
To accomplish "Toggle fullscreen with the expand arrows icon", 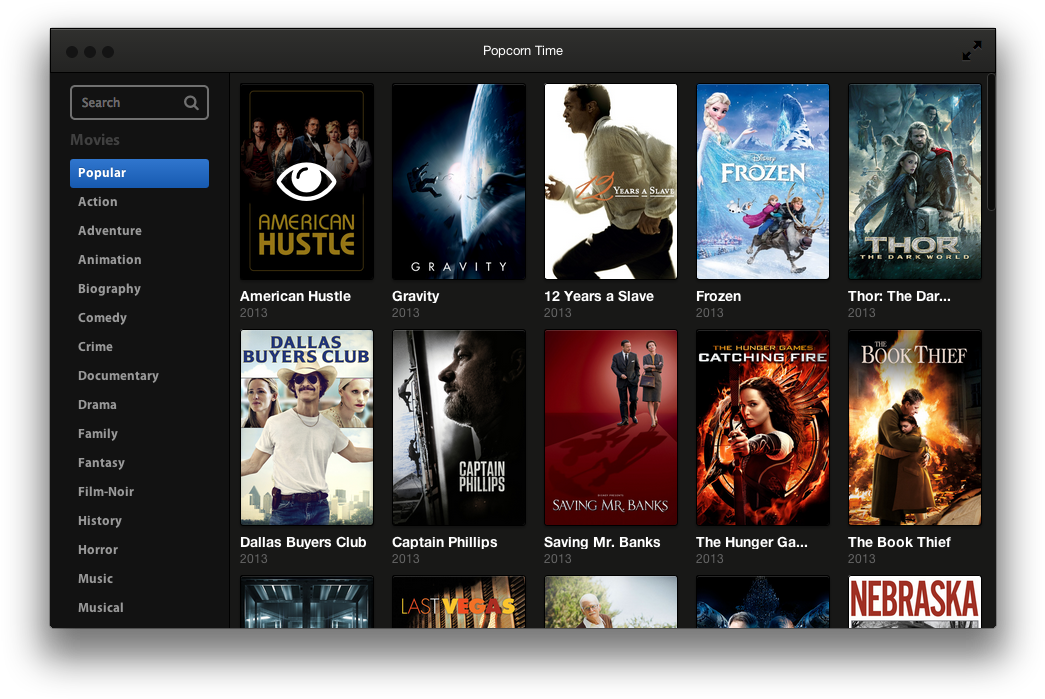I will 972,51.
